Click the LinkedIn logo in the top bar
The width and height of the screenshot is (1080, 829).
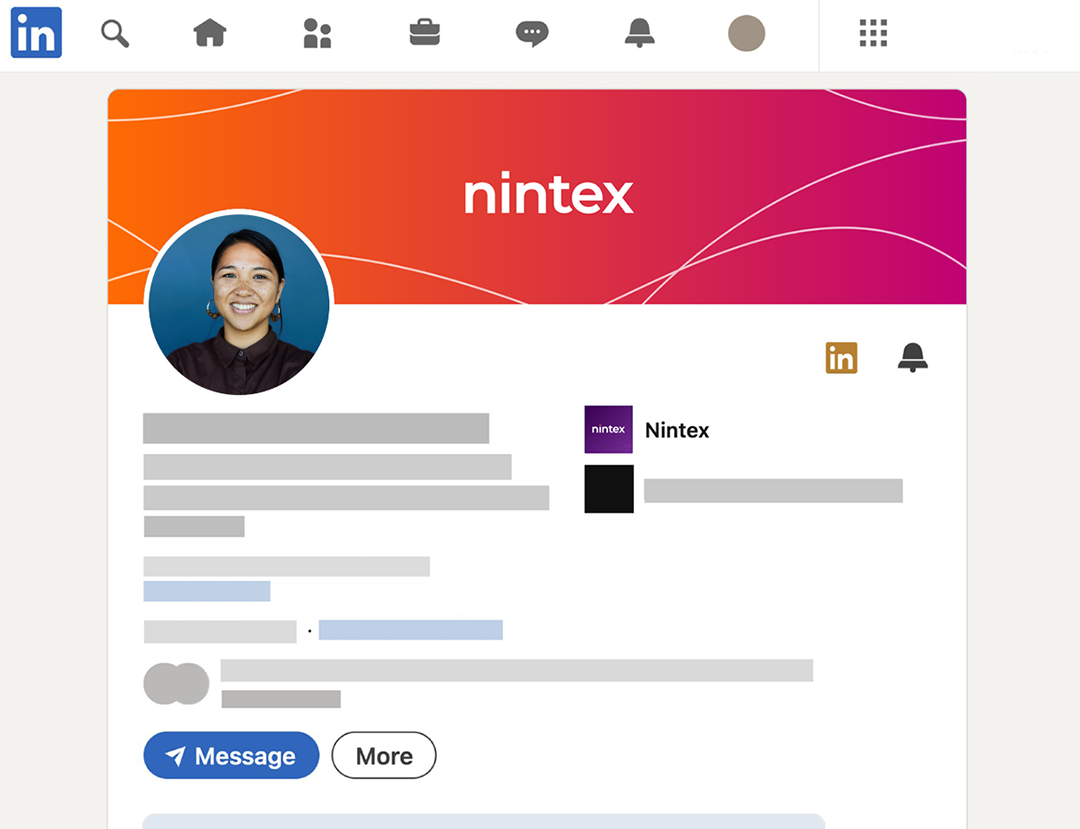[36, 33]
